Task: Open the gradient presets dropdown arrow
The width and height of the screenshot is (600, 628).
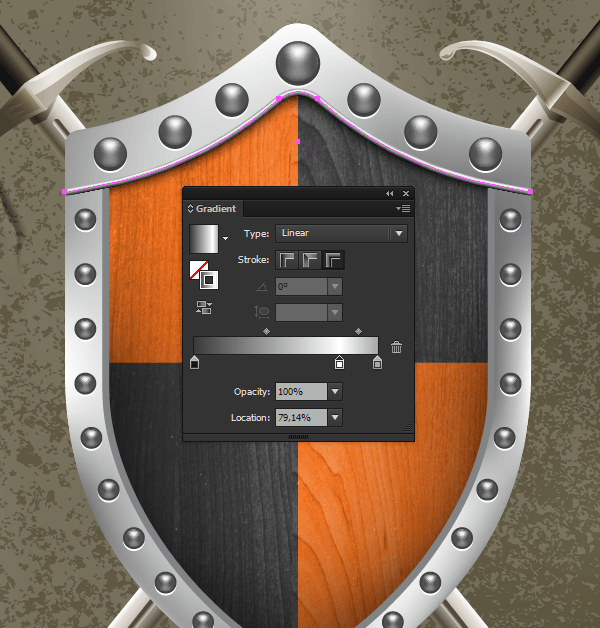Action: tap(226, 238)
